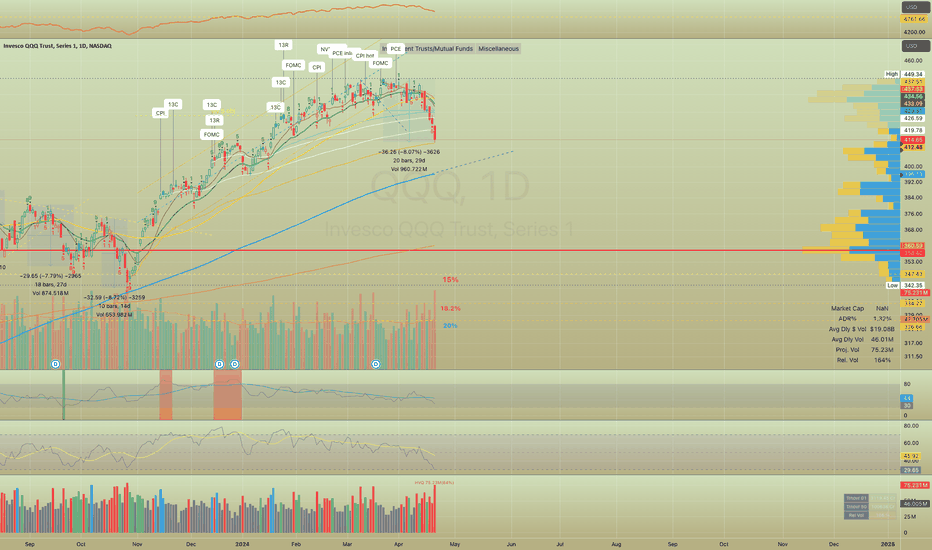
Task: Click the 419.78 price scale label
Action: [913, 130]
